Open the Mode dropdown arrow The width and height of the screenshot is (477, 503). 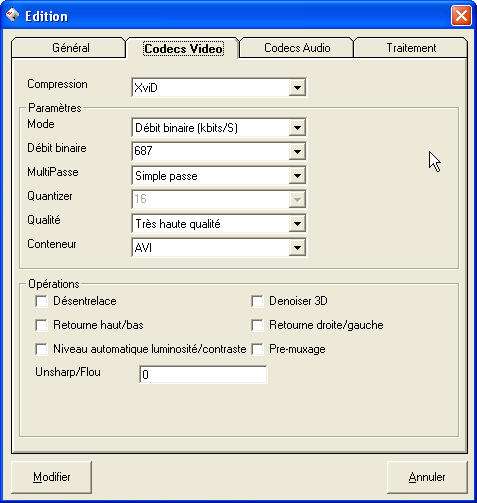click(x=297, y=128)
